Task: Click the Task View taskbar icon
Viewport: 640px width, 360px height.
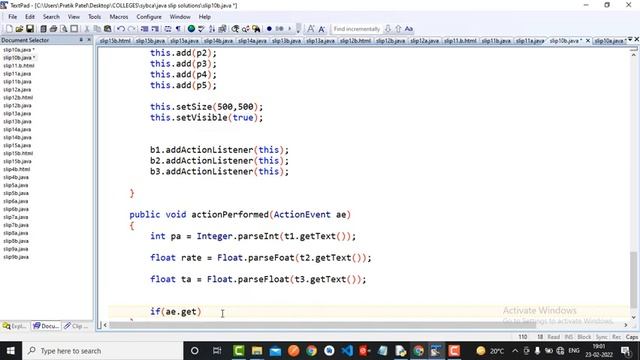Action: (x=217, y=351)
